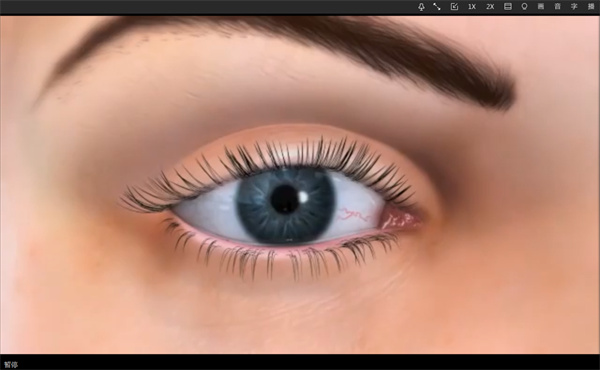The width and height of the screenshot is (600, 370).
Task: Open the 画 picture settings
Action: (x=541, y=7)
